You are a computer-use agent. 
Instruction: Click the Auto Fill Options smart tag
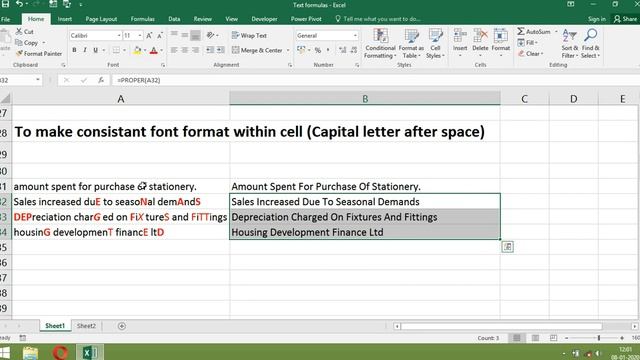507,247
